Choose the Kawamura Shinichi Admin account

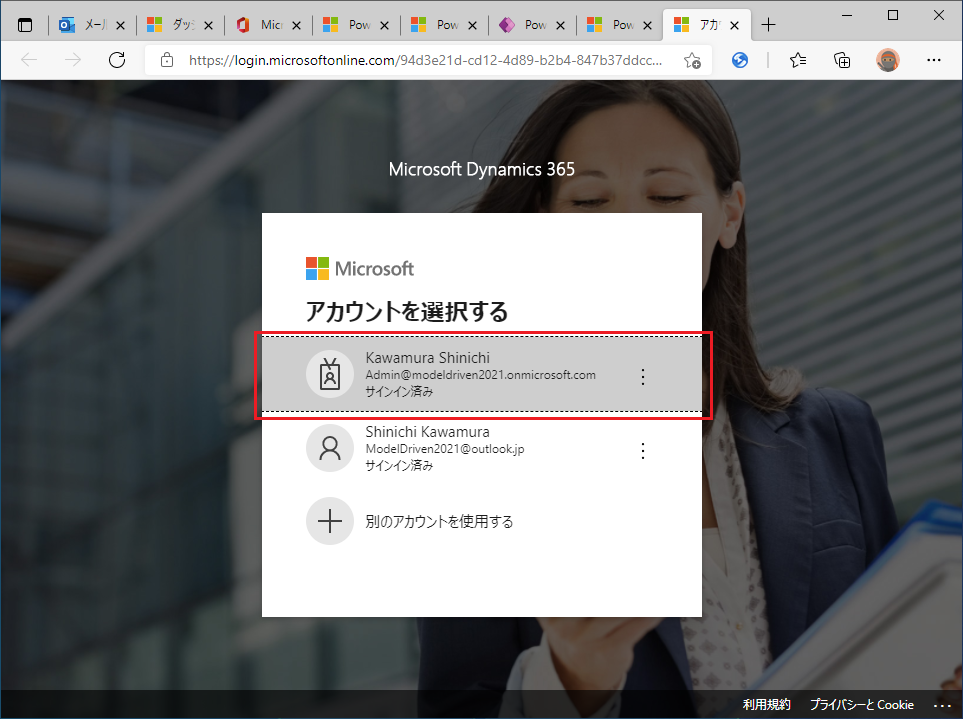tap(482, 375)
